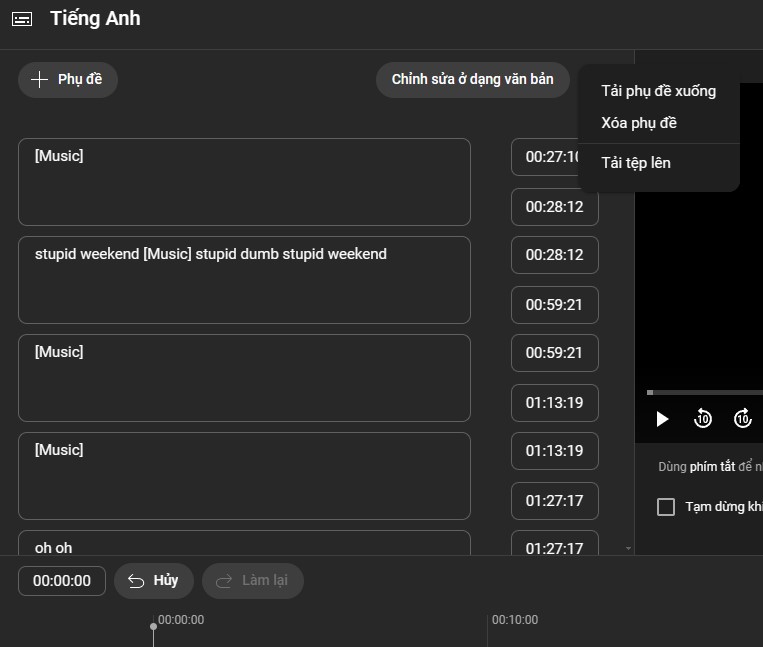Click the 01:13:19 end time field
763x647 pixels.
(x=554, y=403)
